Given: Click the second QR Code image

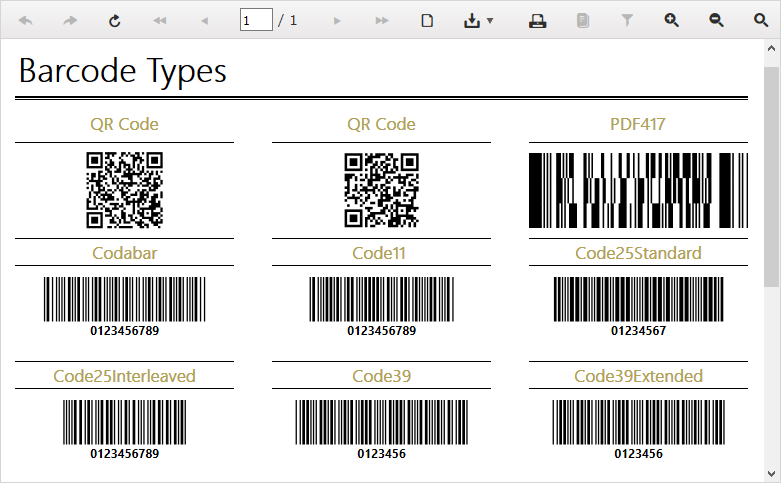Looking at the screenshot, I should (382, 190).
